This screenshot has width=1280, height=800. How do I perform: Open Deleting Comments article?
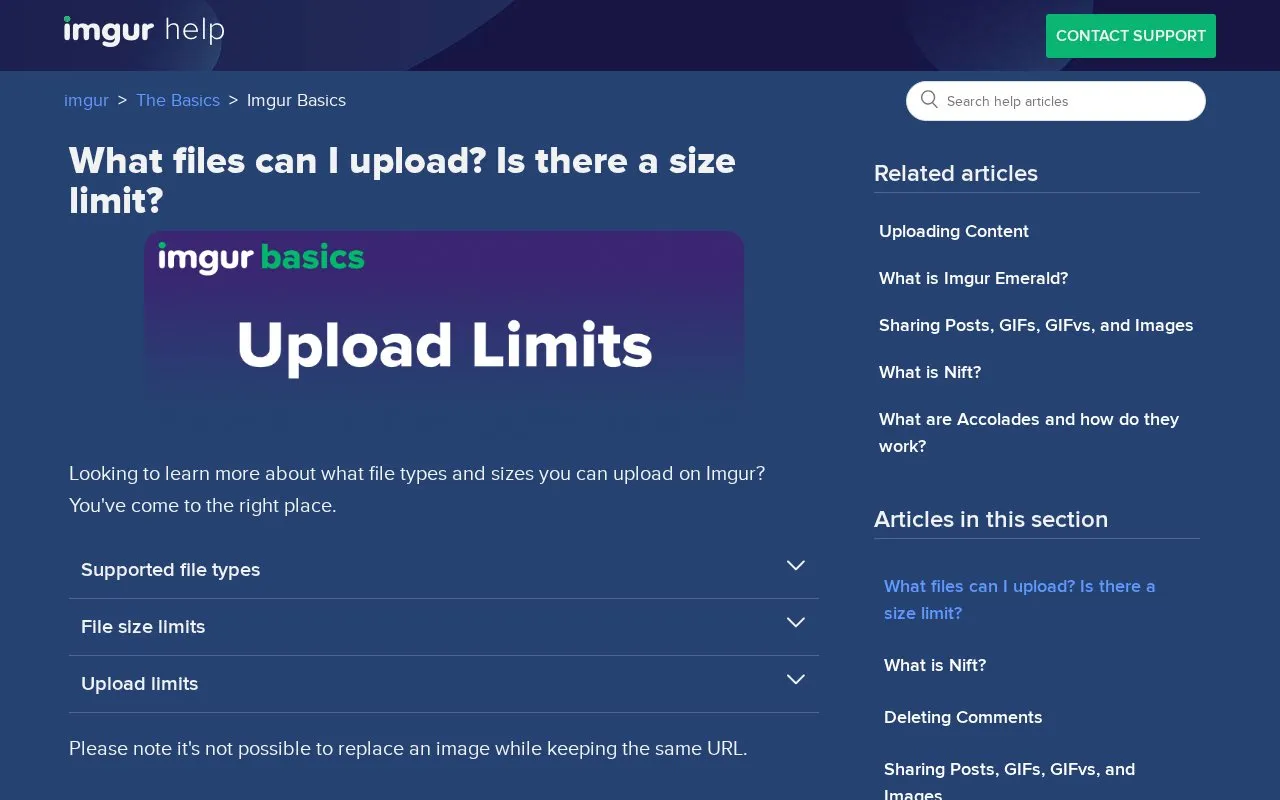pos(963,717)
